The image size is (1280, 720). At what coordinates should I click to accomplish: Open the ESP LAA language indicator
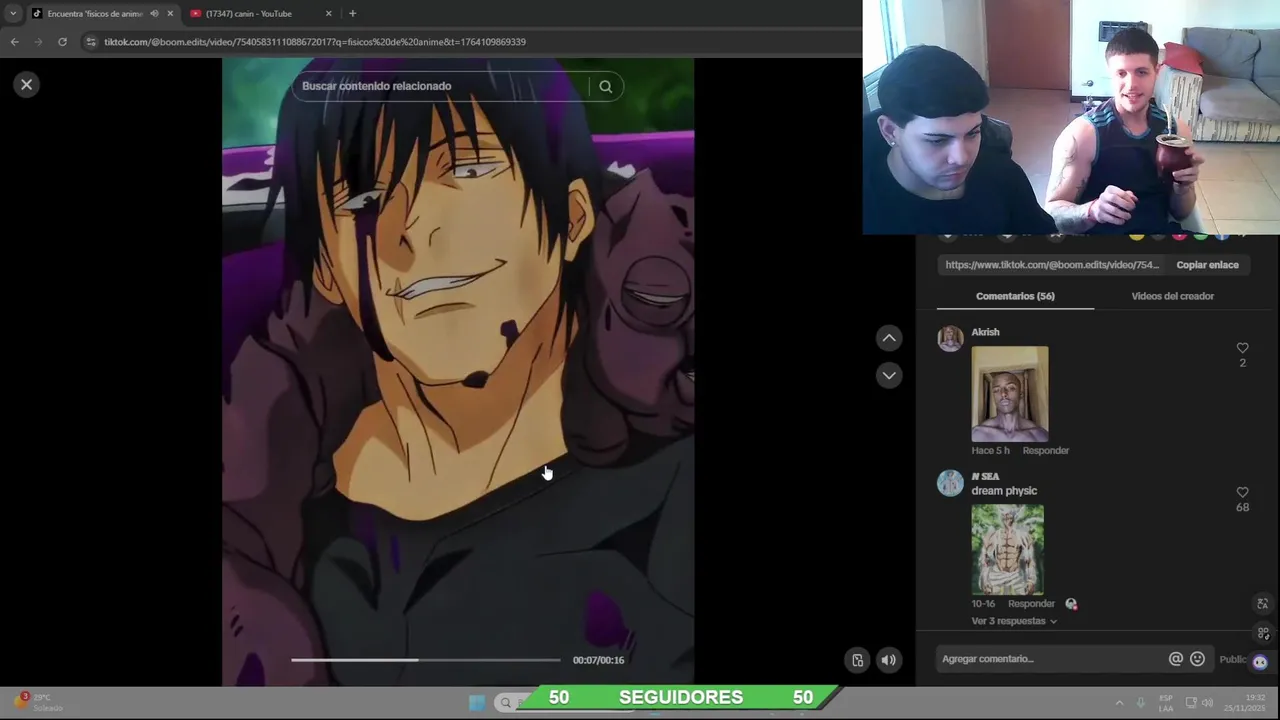(x=1166, y=703)
